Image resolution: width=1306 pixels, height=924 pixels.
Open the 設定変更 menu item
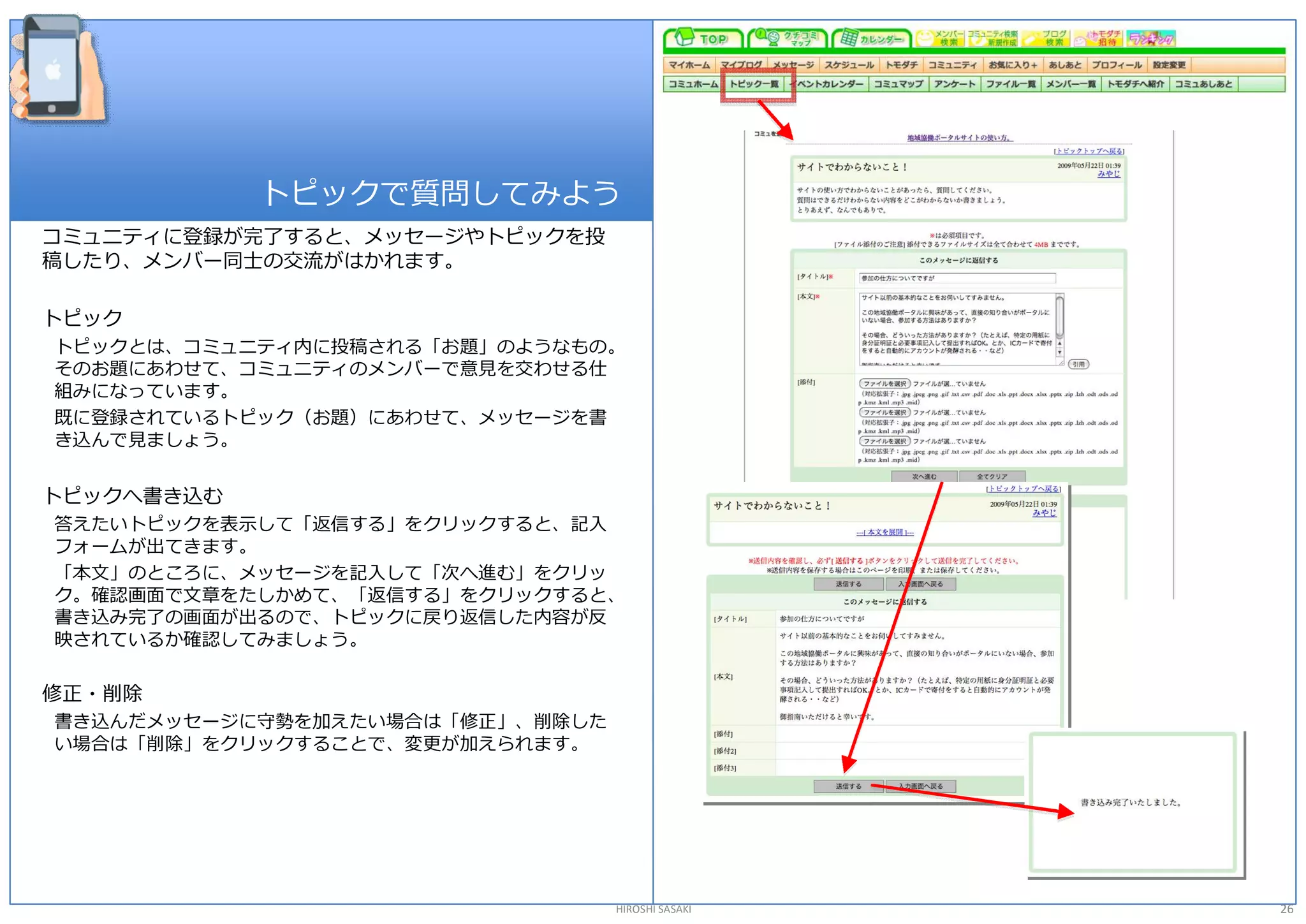click(1169, 65)
